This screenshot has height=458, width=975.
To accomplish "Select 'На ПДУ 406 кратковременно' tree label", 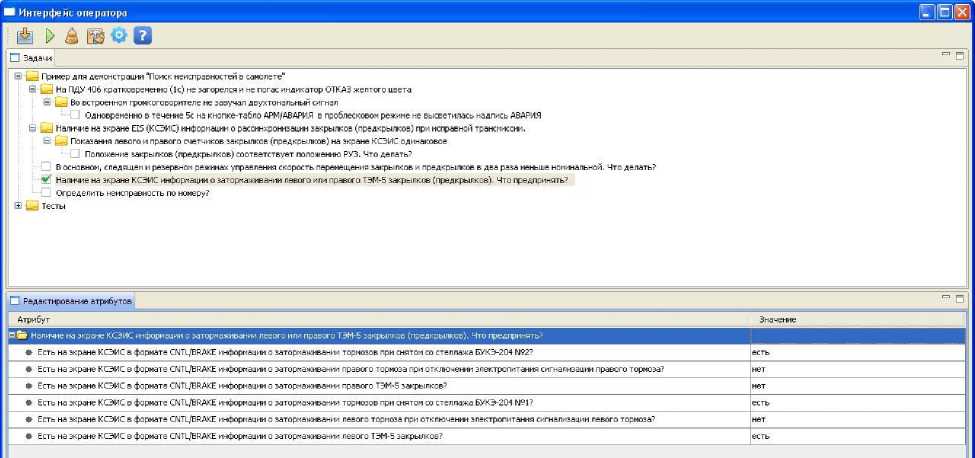I will tap(233, 89).
